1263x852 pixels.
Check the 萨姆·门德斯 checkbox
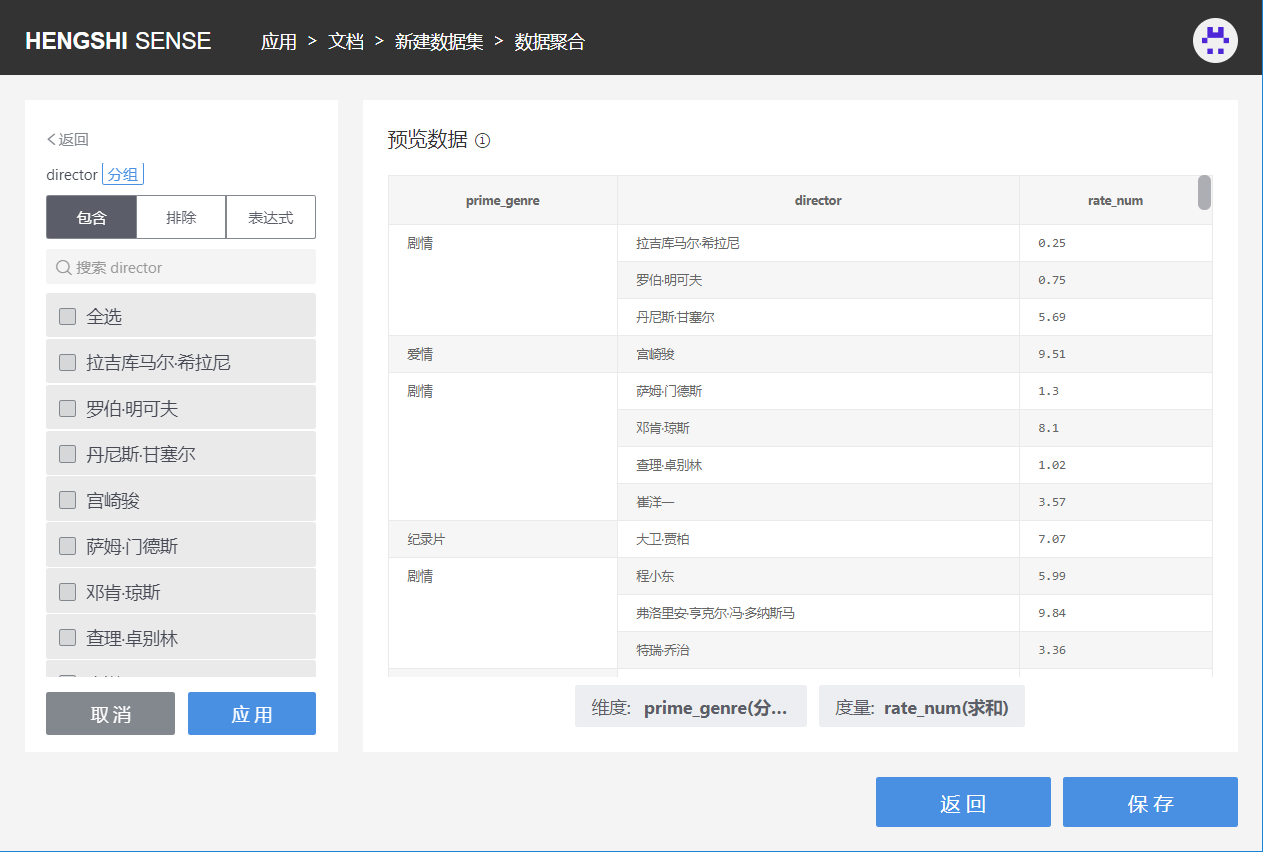coord(67,546)
